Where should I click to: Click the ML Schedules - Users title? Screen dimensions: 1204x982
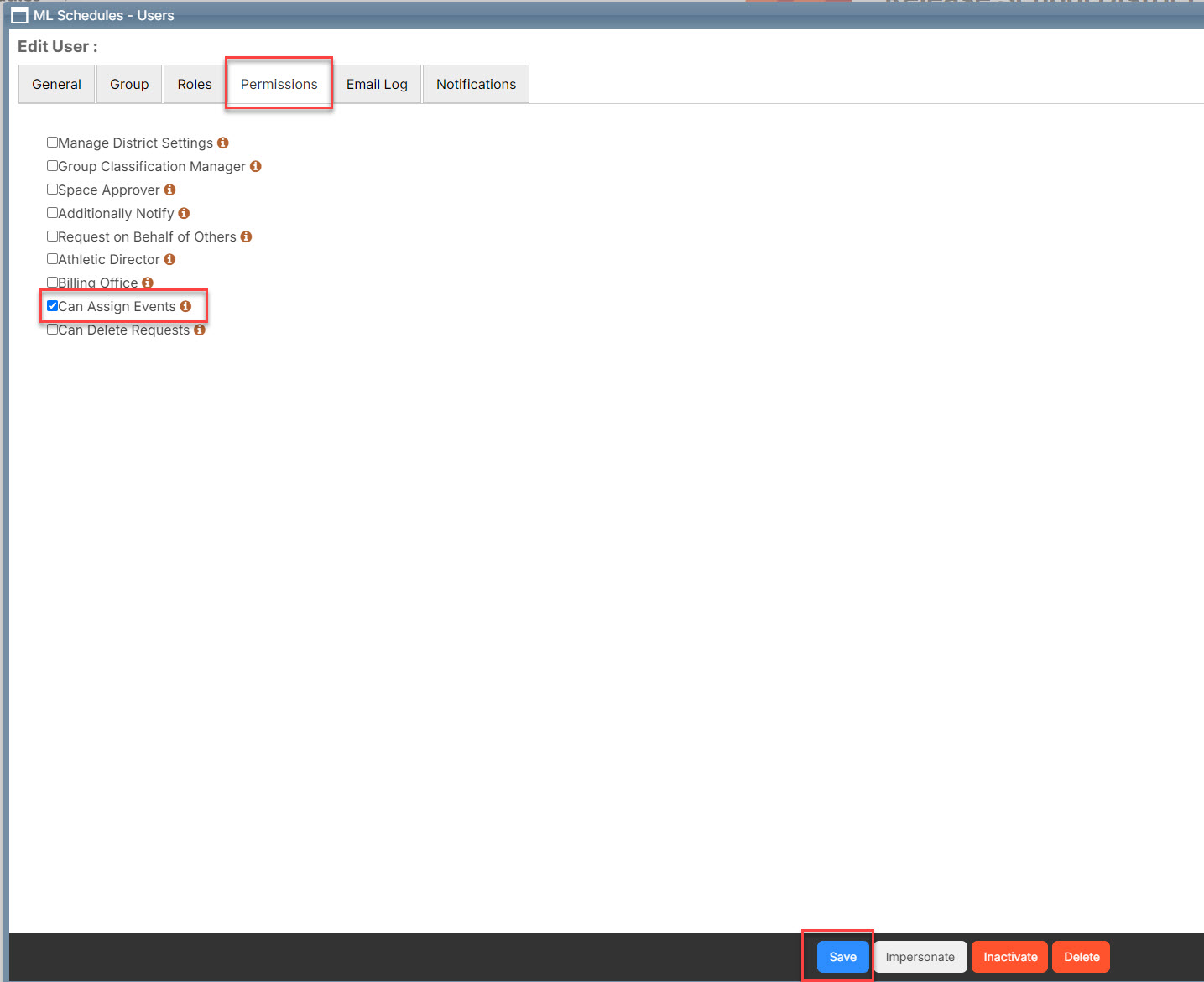click(x=104, y=16)
